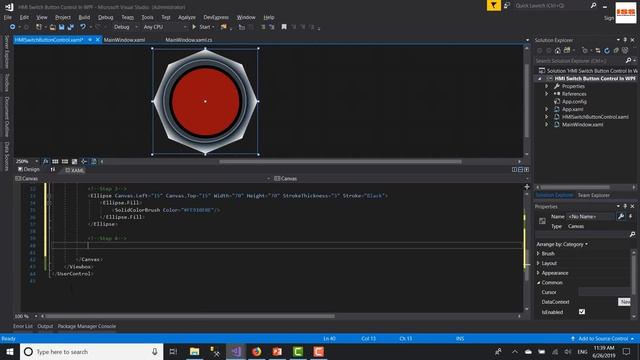Expand the Properties node in Solution Explorer
The image size is (640, 360).
coord(547,86)
